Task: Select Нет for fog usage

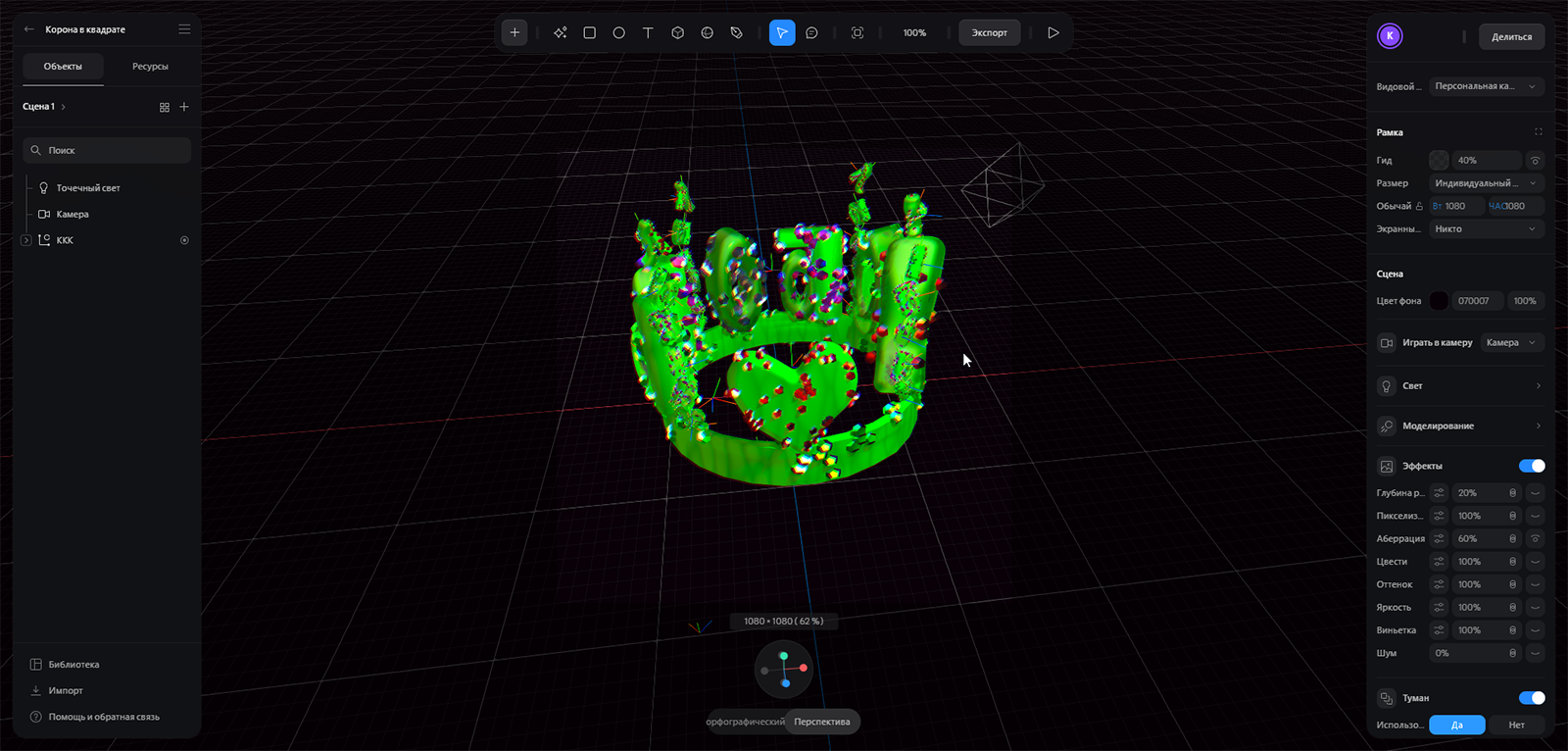Action: (1516, 725)
